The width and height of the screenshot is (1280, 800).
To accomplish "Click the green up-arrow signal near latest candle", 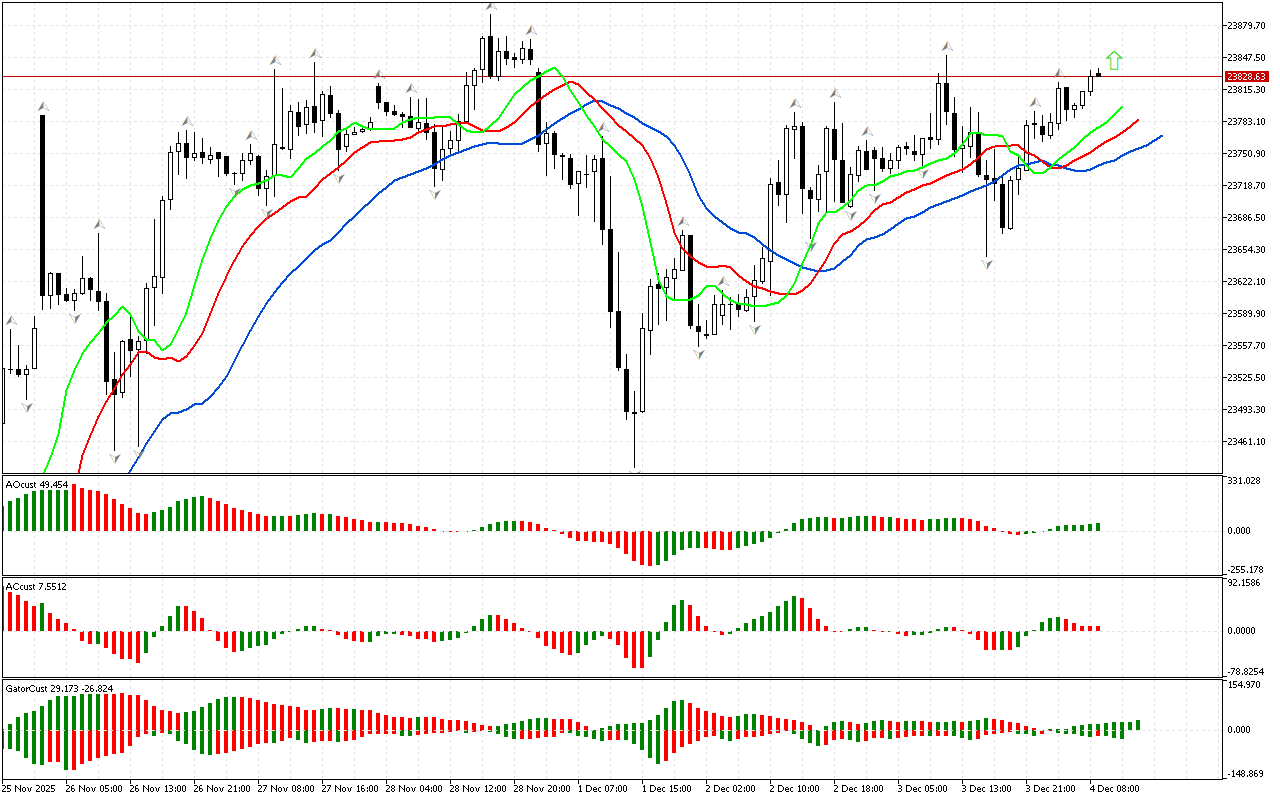I will click(x=1114, y=61).
